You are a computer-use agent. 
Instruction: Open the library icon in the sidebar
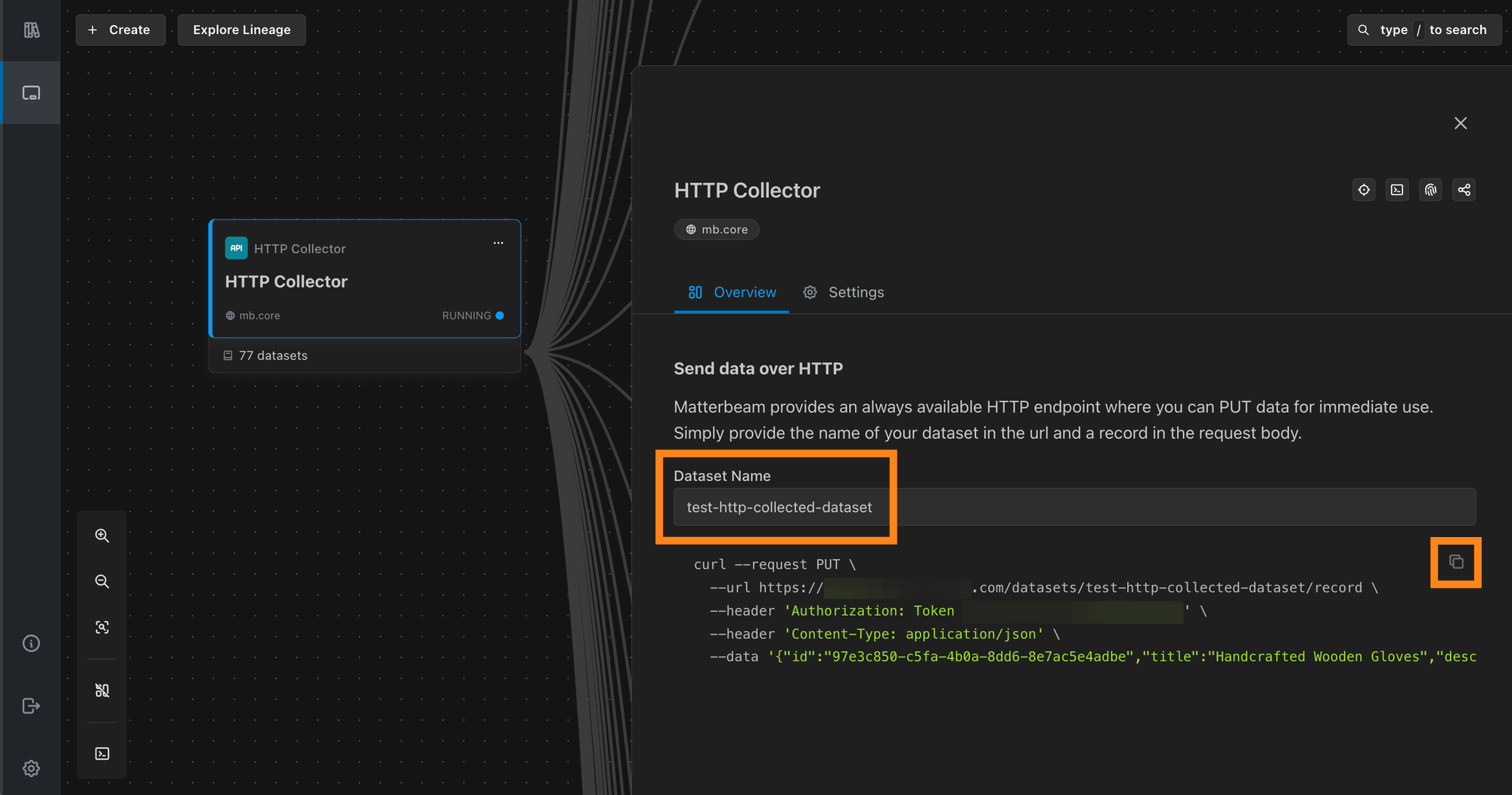click(x=31, y=30)
